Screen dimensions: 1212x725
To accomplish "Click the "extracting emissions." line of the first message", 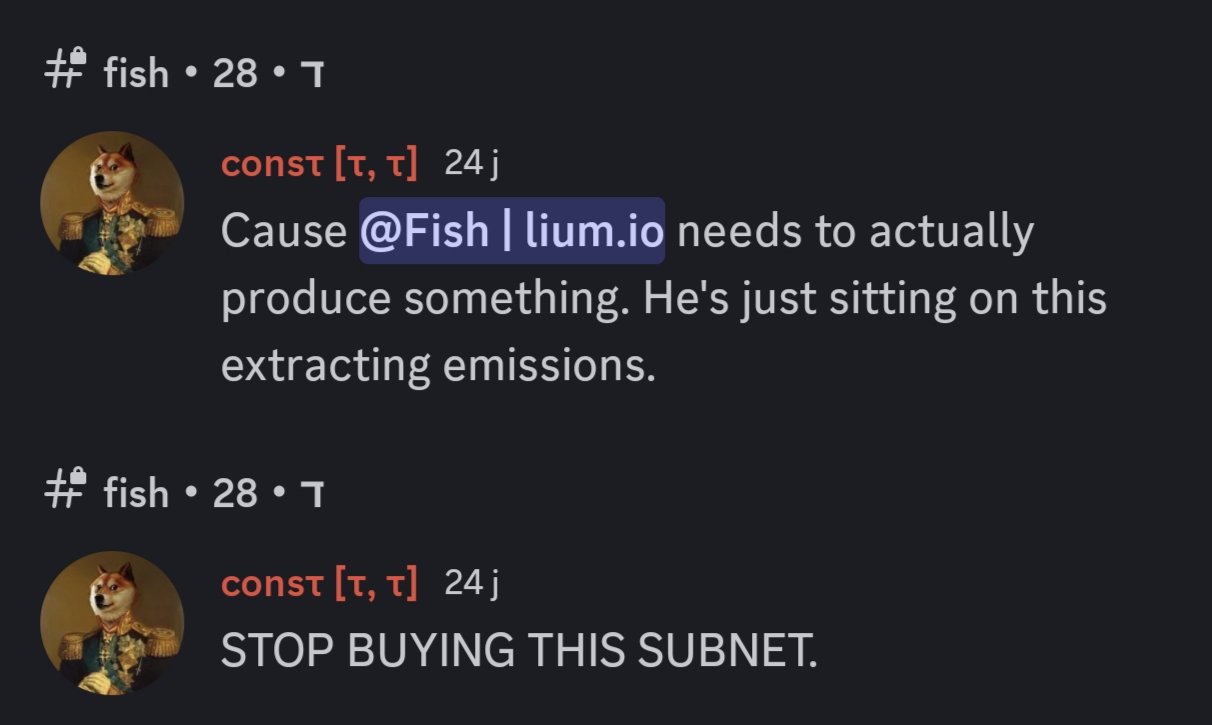I will (437, 366).
